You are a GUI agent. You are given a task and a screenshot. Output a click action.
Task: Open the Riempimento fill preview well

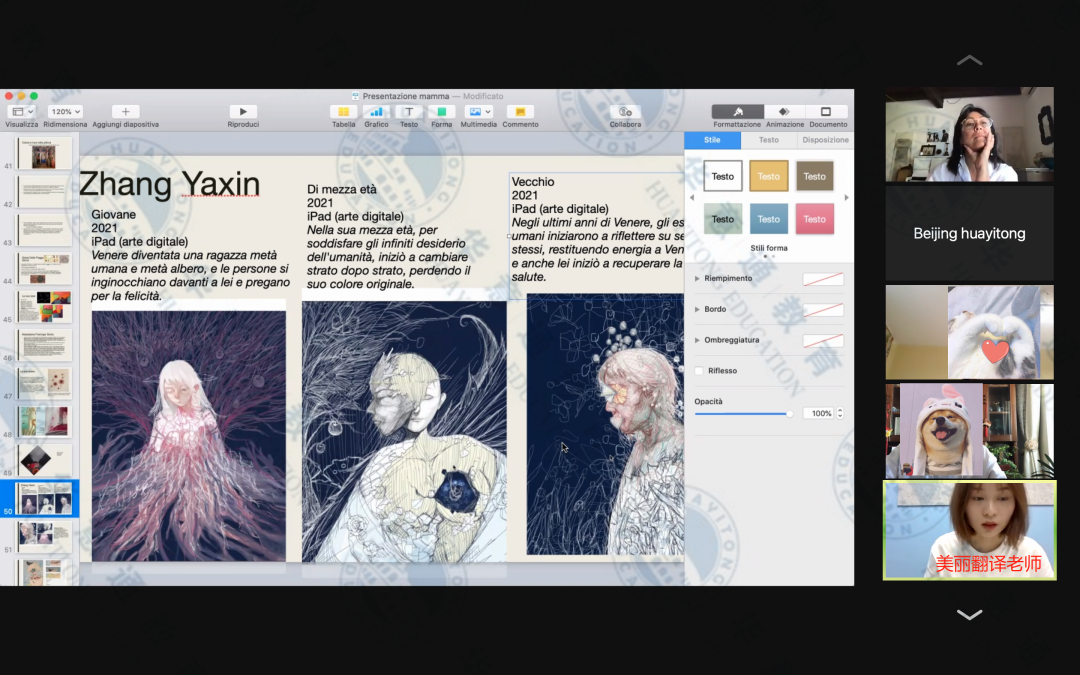pyautogui.click(x=823, y=279)
